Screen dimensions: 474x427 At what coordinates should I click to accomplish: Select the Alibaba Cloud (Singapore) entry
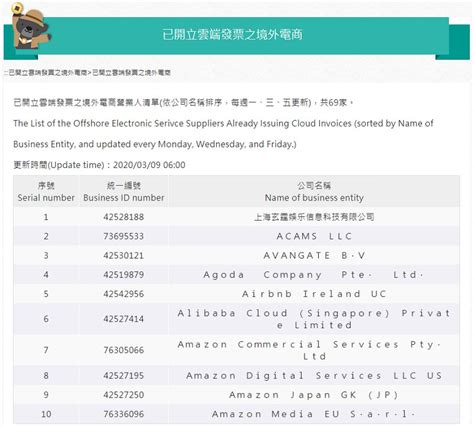(x=314, y=319)
